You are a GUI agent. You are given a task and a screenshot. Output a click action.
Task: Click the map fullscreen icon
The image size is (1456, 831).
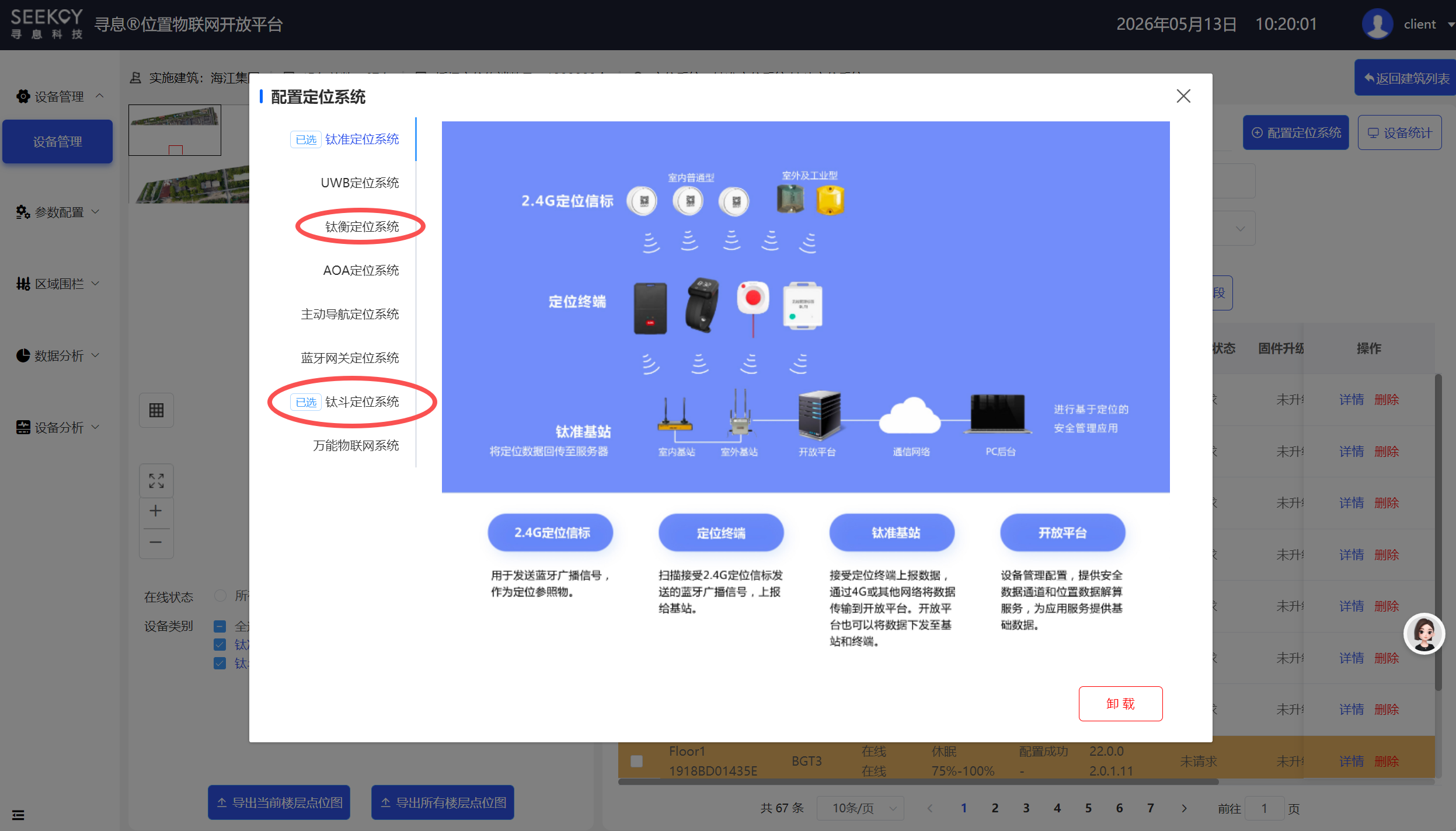coord(156,481)
